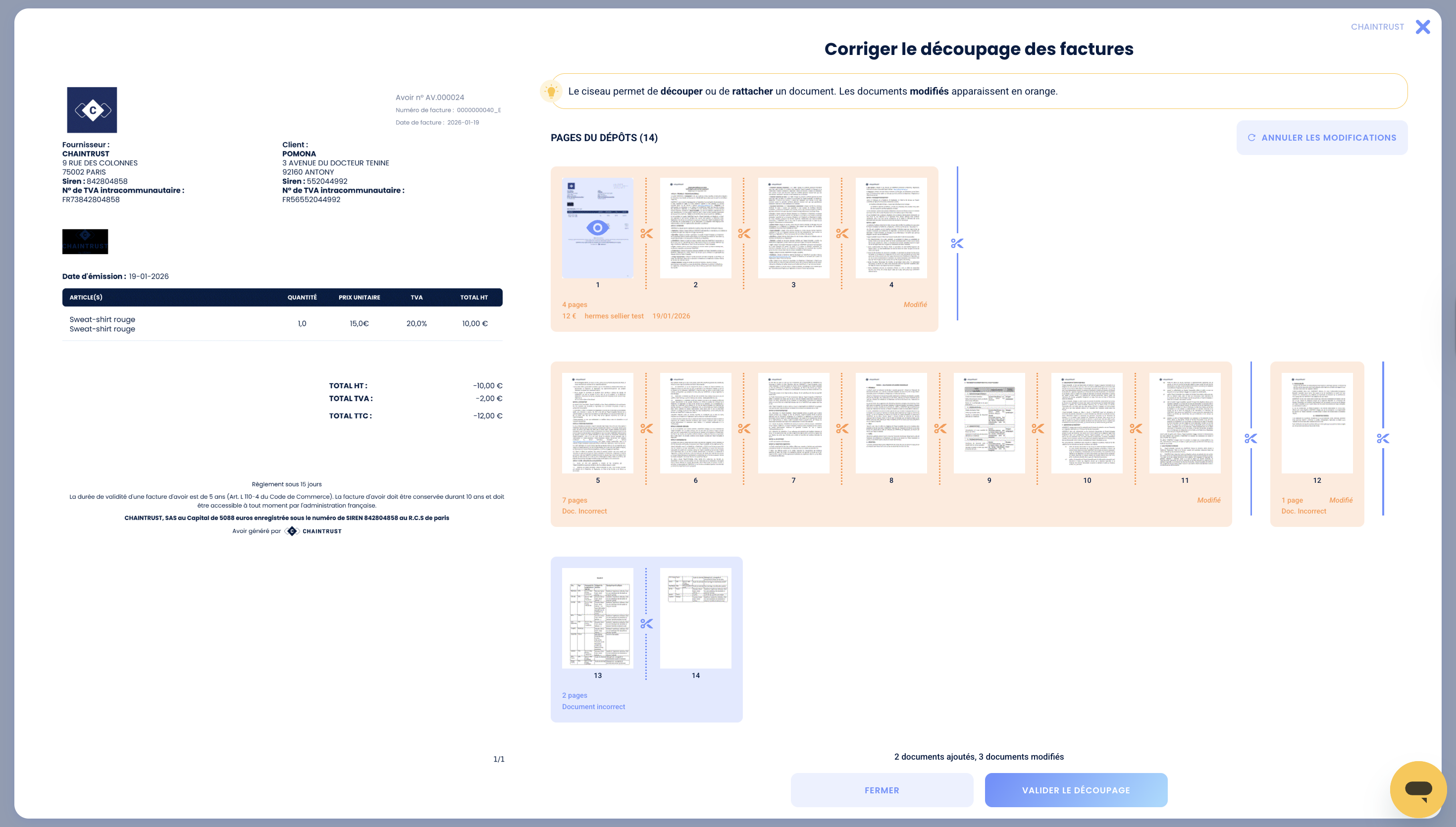Viewport: 1456px width, 827px height.
Task: Select page 6 thumbnail
Action: pos(696,423)
